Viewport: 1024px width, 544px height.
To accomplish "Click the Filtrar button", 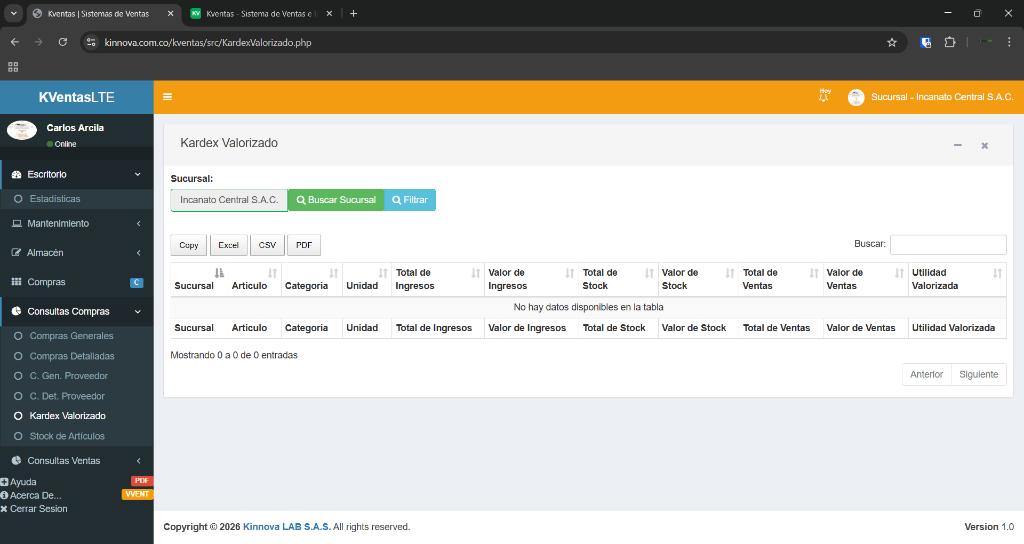I will [x=409, y=200].
